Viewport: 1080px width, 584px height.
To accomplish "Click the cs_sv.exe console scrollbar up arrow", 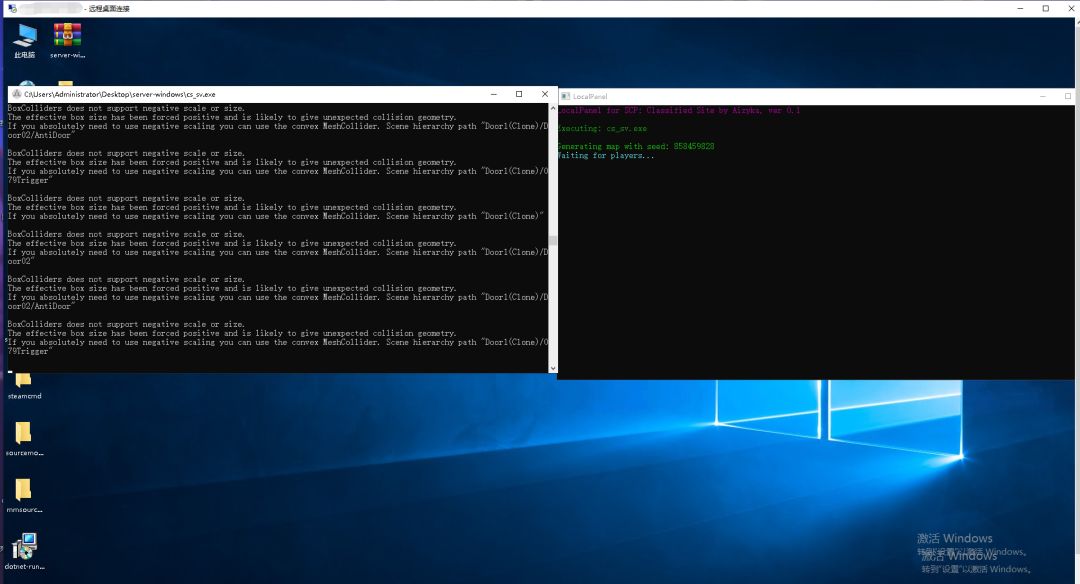I will pos(552,109).
